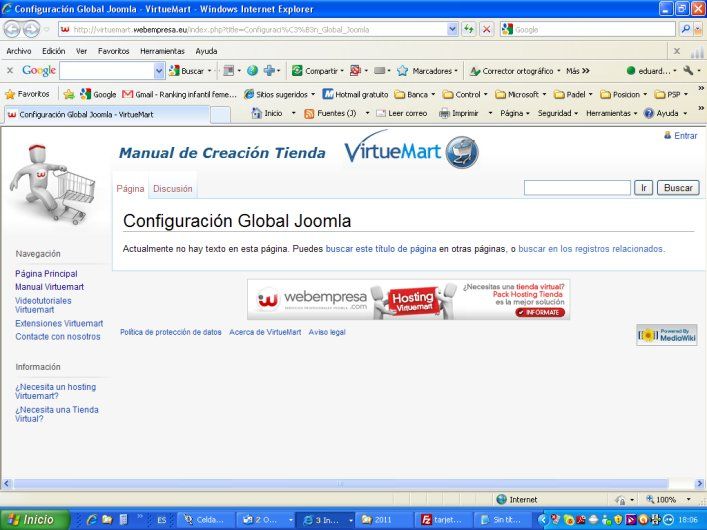Click the red Stop loading icon
This screenshot has height=530, width=707.
coord(487,30)
